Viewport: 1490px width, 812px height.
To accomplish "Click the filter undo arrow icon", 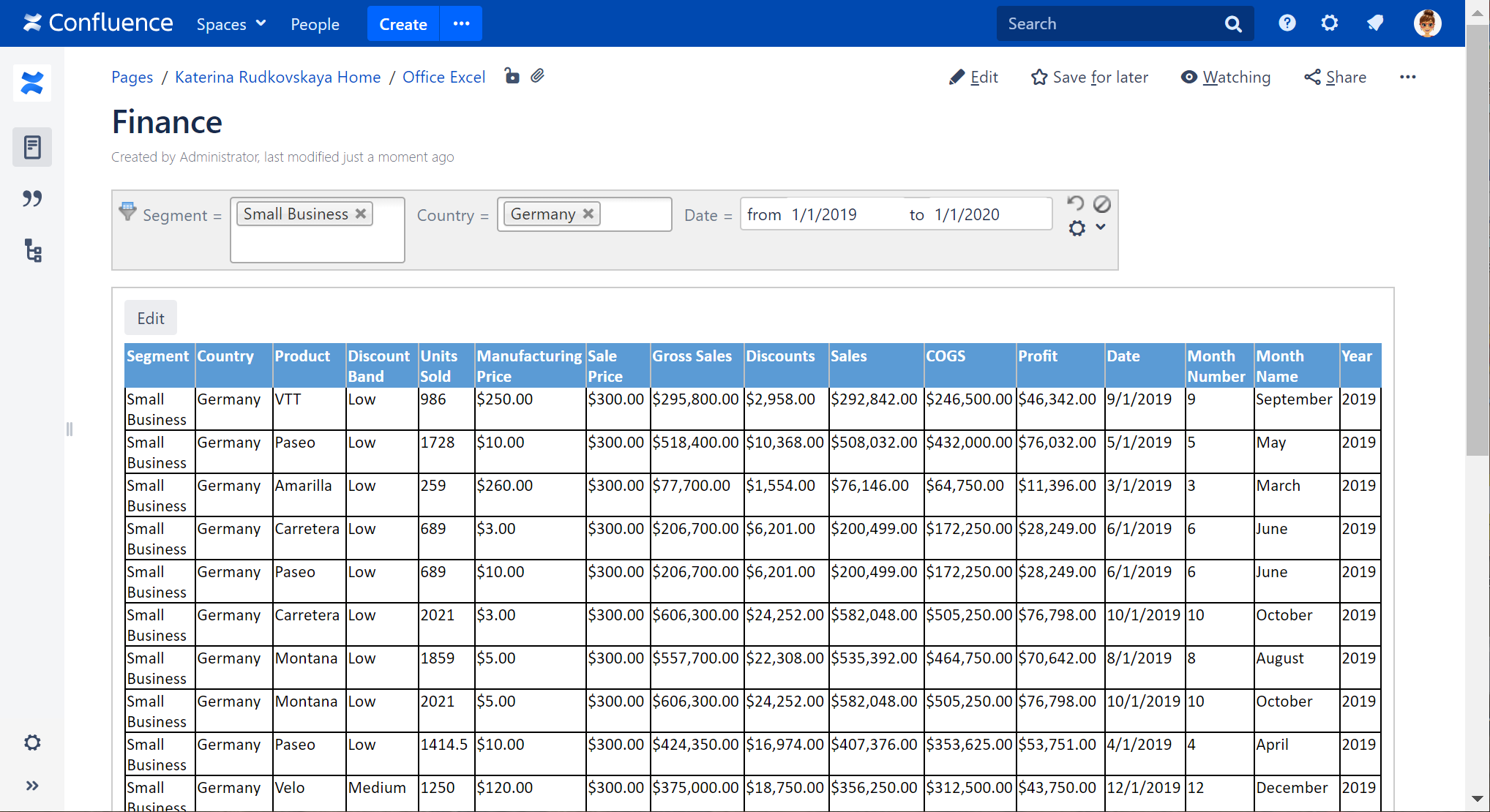I will tap(1075, 203).
